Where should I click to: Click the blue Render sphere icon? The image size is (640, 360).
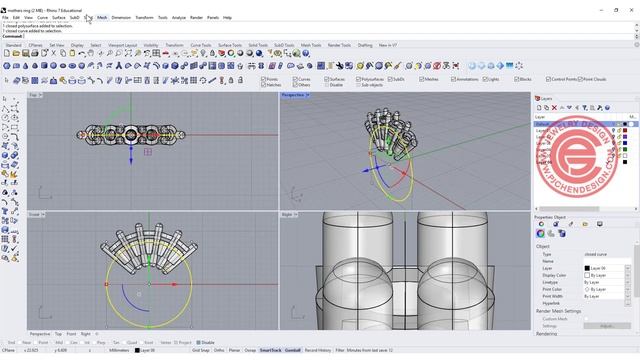(259, 53)
